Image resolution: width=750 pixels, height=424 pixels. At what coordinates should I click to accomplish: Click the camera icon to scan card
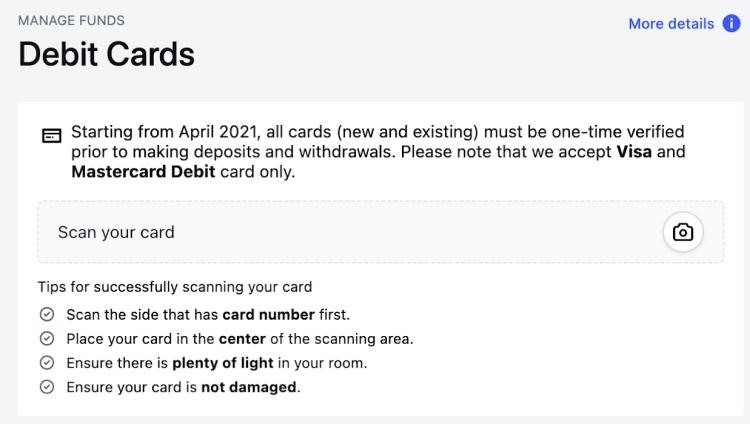[x=683, y=232]
